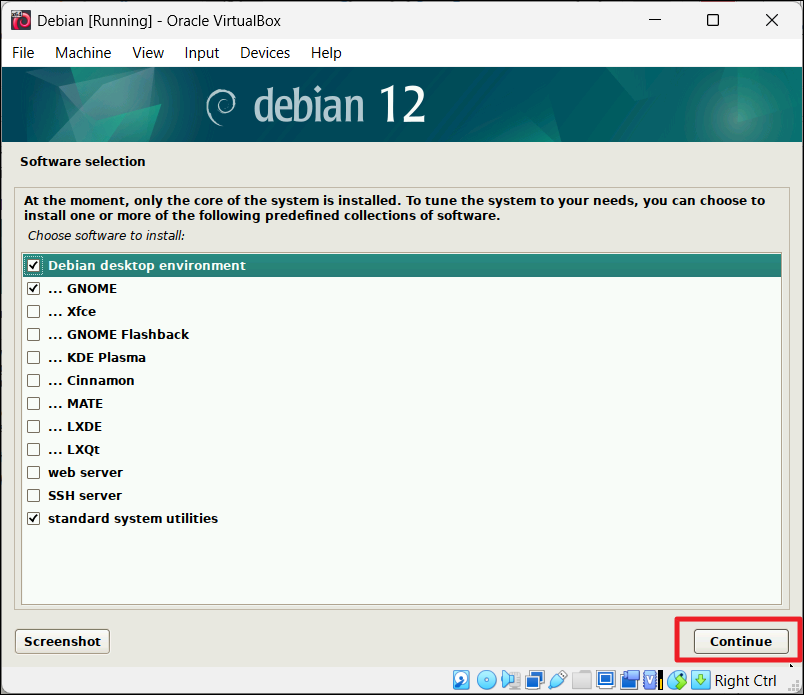This screenshot has height=695, width=804.
Task: Expand the View menu
Action: (148, 53)
